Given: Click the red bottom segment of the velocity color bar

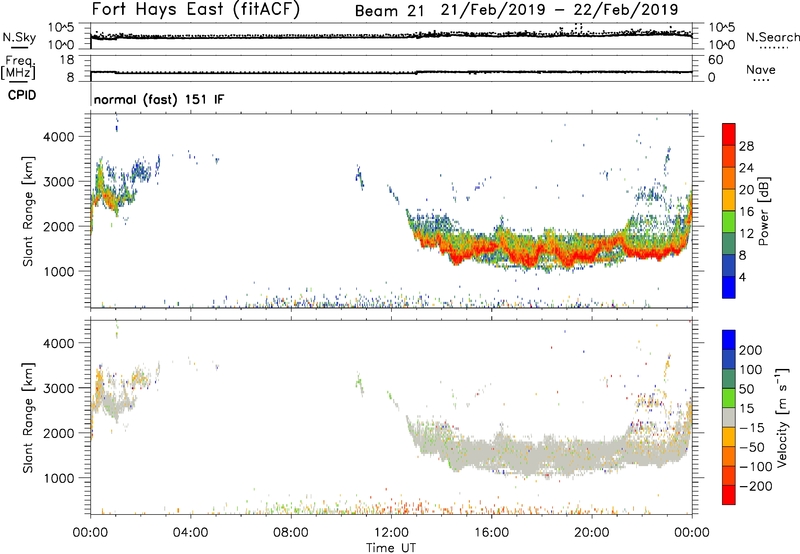Looking at the screenshot, I should pos(729,495).
